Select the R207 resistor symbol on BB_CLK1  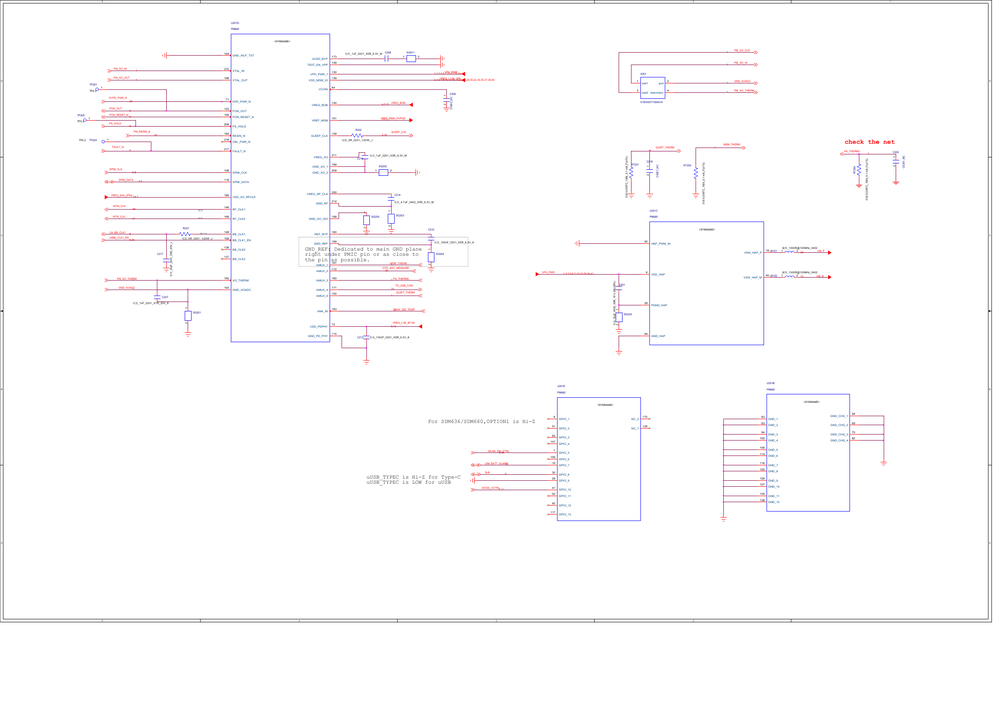[185, 234]
